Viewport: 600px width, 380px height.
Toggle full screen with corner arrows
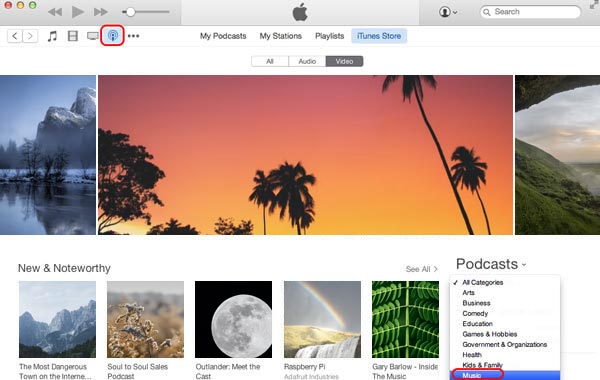[x=594, y=5]
